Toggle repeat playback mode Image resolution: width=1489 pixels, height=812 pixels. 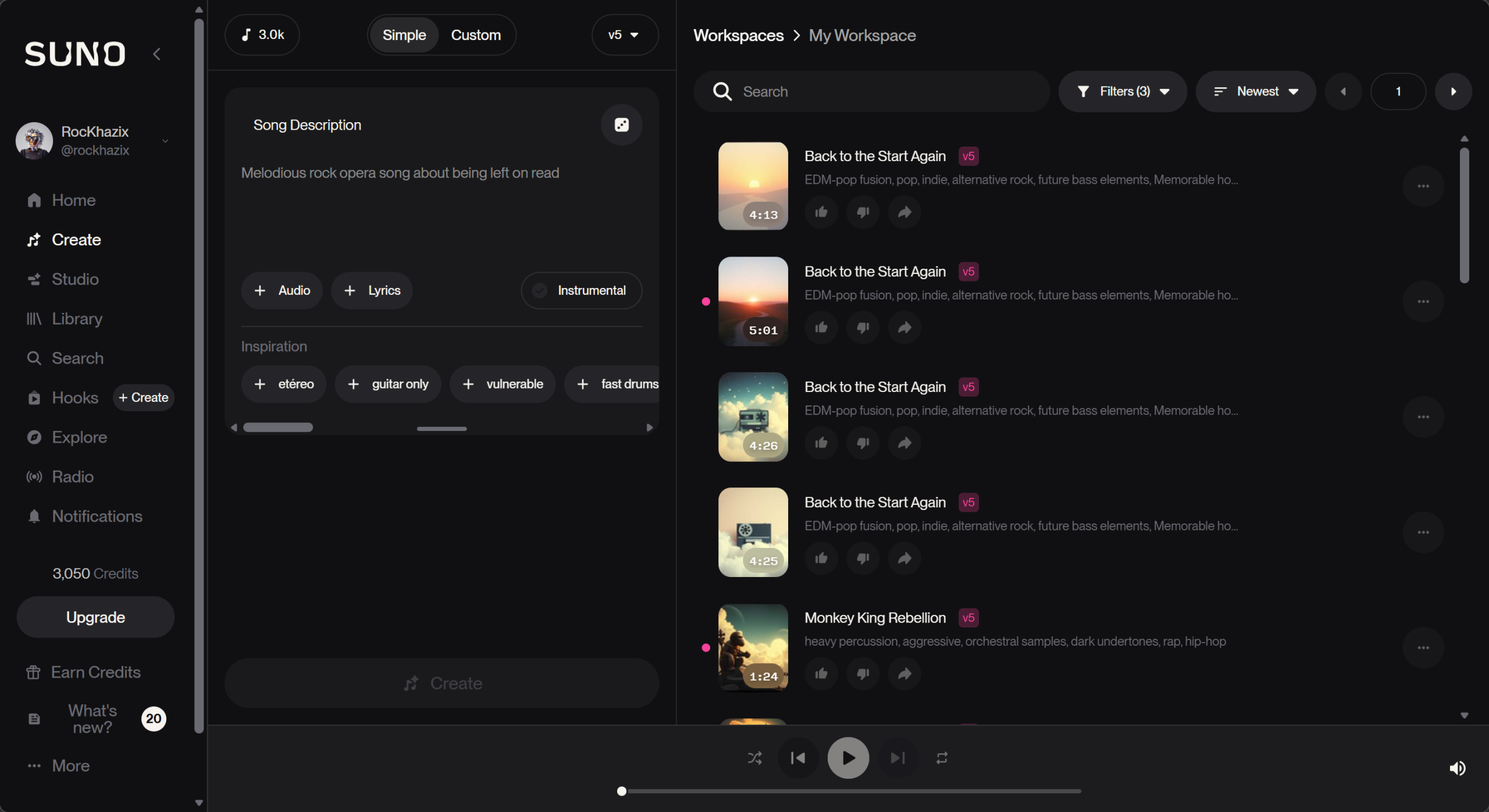[x=942, y=758]
